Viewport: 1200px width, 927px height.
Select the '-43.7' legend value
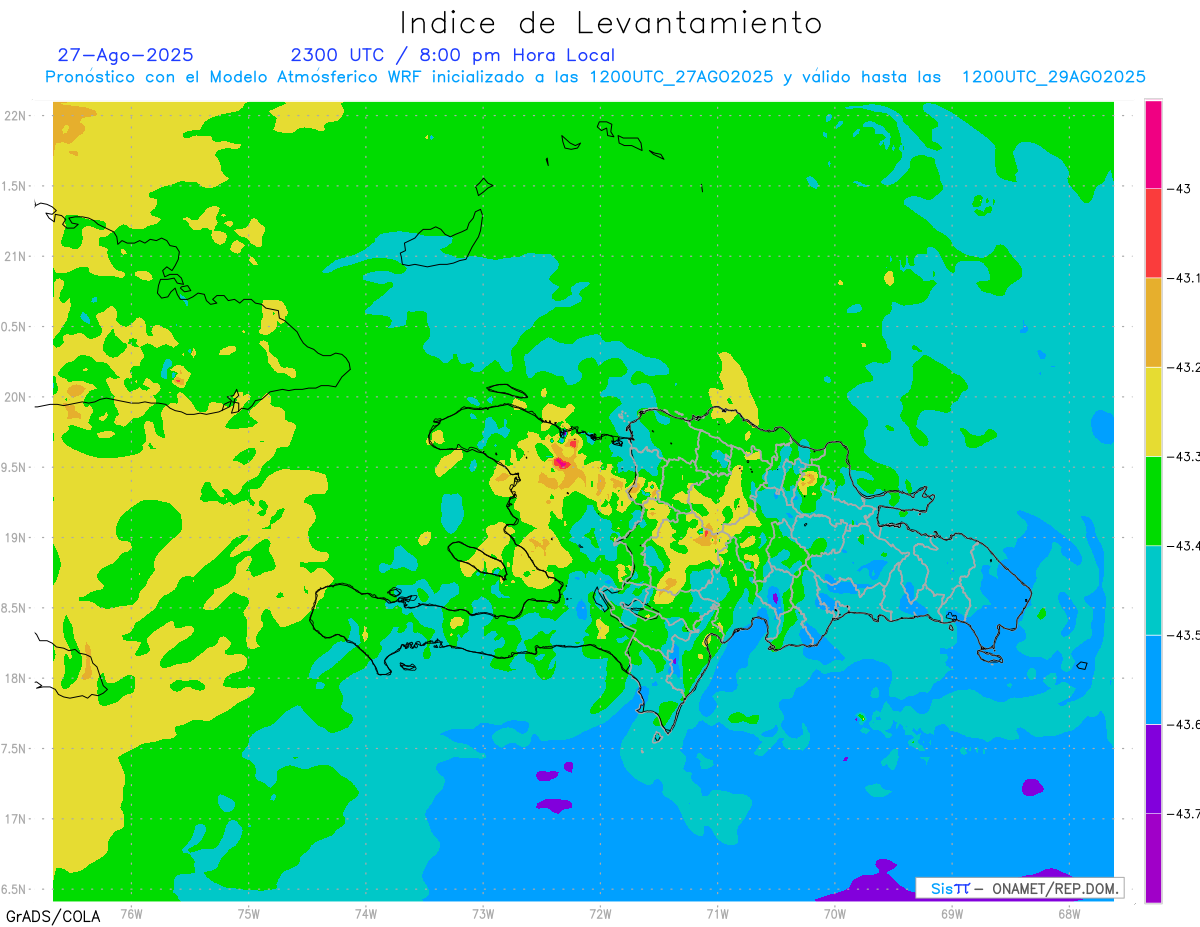[1184, 813]
